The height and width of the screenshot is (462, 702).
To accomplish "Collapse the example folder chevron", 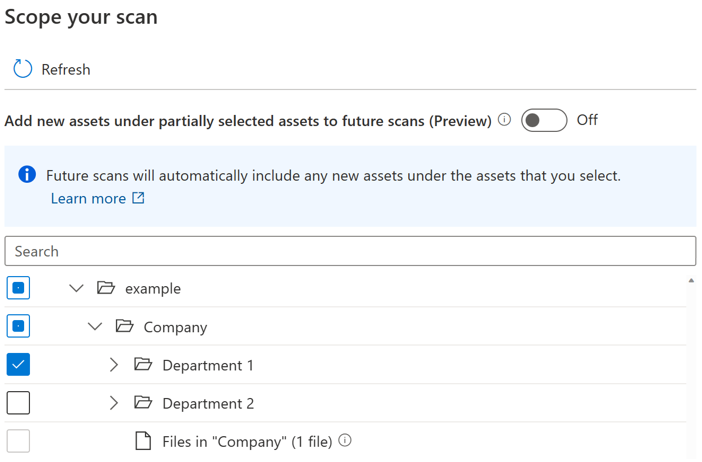I will [76, 288].
